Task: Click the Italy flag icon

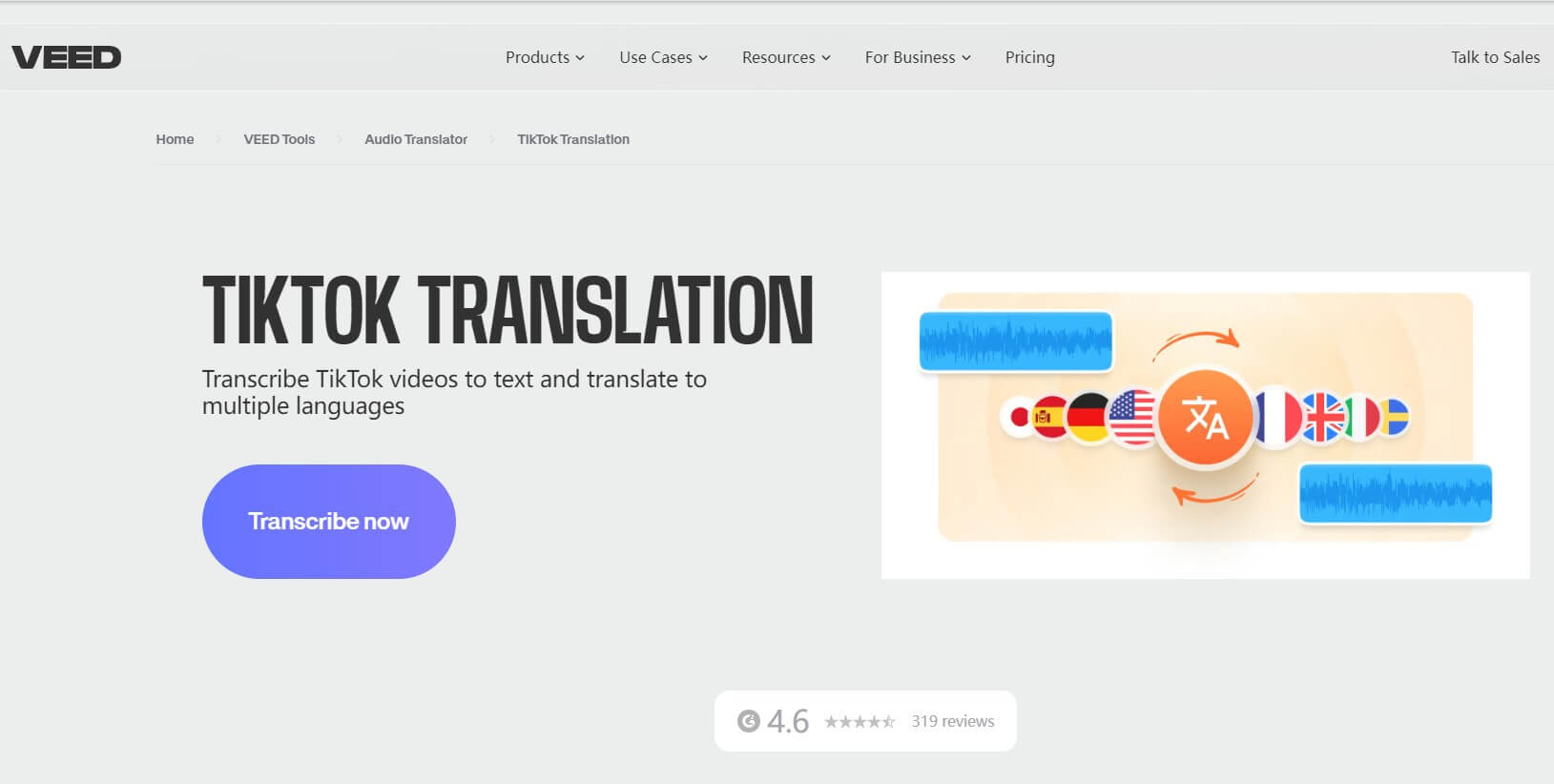Action: click(x=1362, y=417)
